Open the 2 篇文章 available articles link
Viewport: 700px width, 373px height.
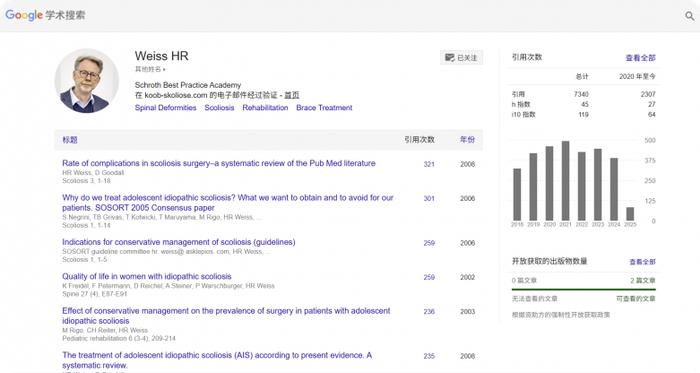643,281
